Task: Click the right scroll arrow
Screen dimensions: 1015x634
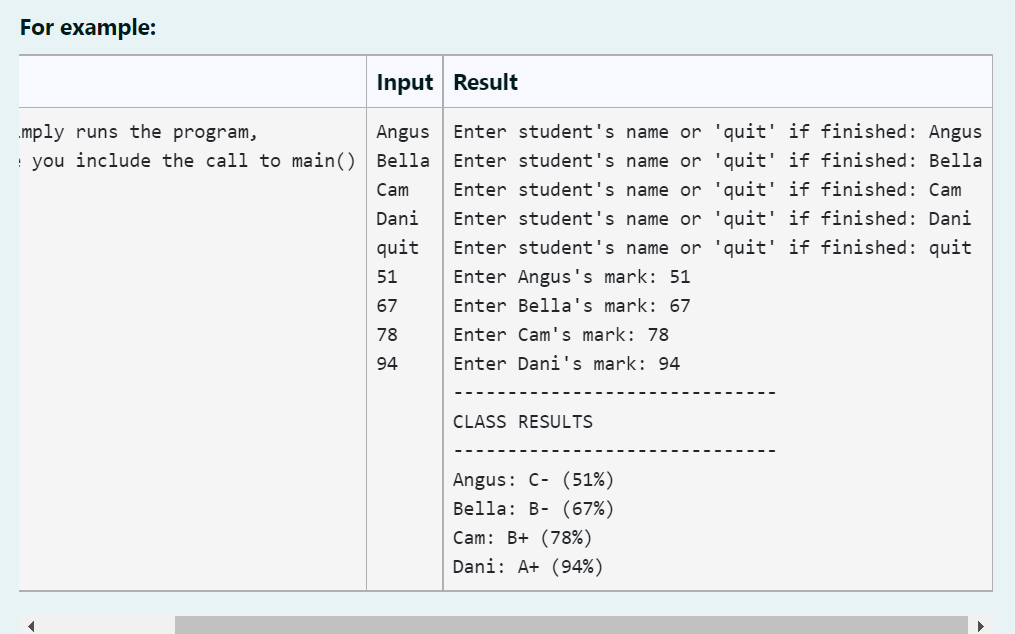Action: point(980,626)
